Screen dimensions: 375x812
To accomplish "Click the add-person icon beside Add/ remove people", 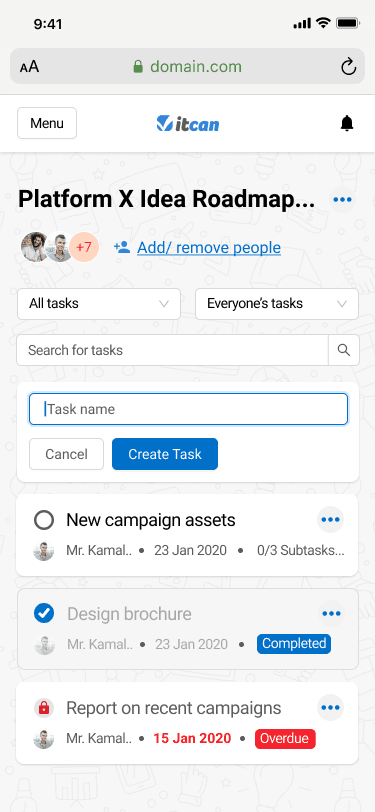I will tap(122, 247).
